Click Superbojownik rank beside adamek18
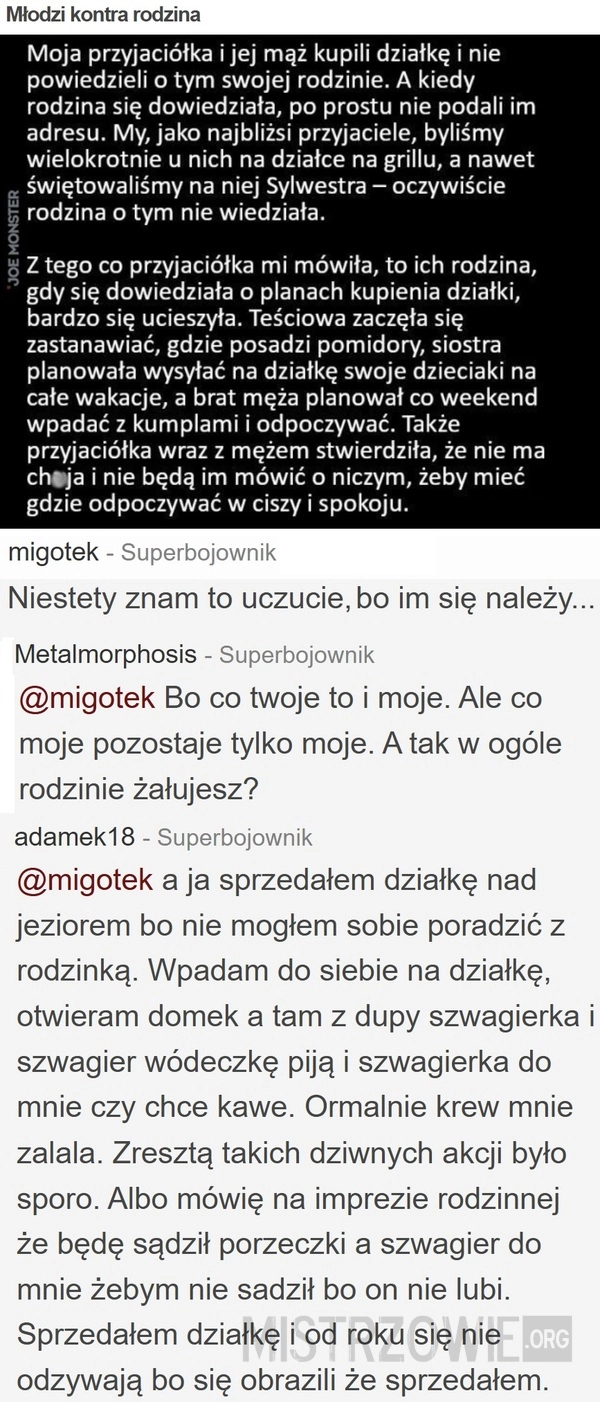The width and height of the screenshot is (600, 1402). point(235,837)
